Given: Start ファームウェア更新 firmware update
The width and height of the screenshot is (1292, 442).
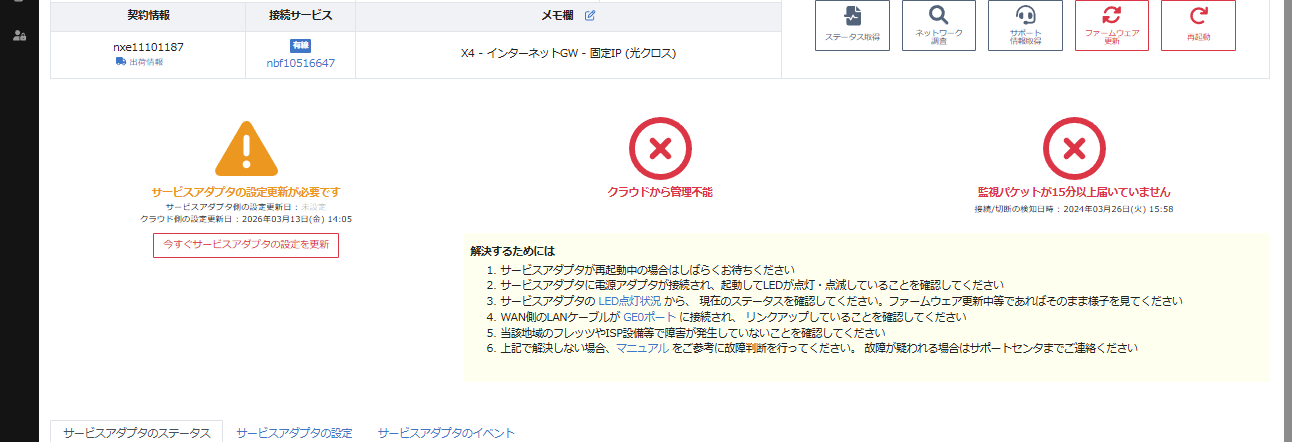Looking at the screenshot, I should point(1111,25).
